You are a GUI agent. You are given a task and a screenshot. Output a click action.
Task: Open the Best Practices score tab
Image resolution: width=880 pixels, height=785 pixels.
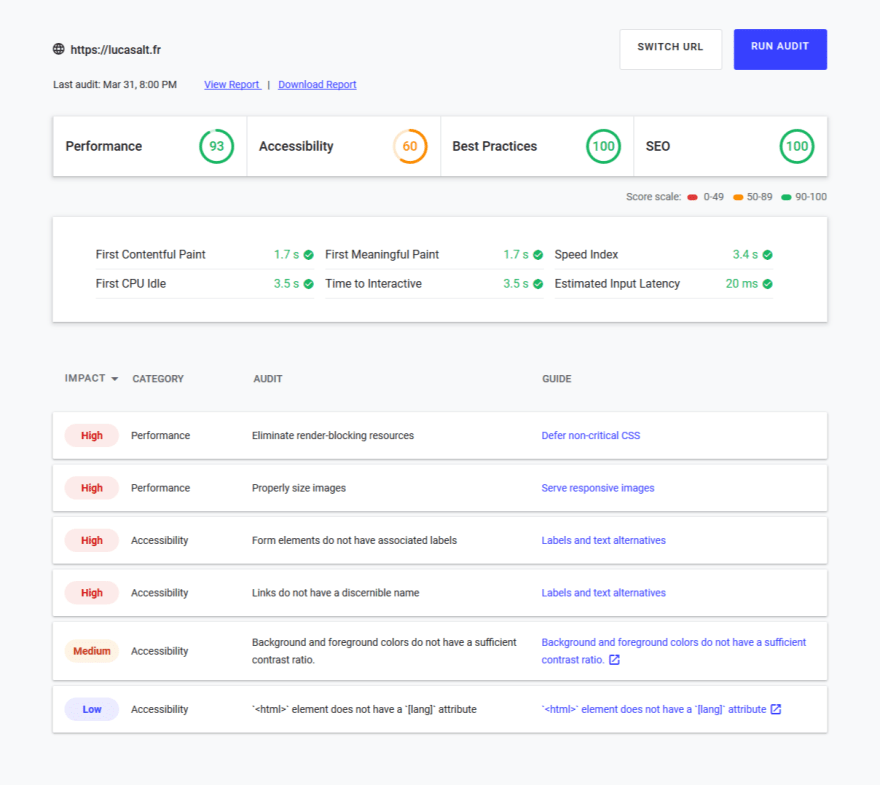coord(537,146)
